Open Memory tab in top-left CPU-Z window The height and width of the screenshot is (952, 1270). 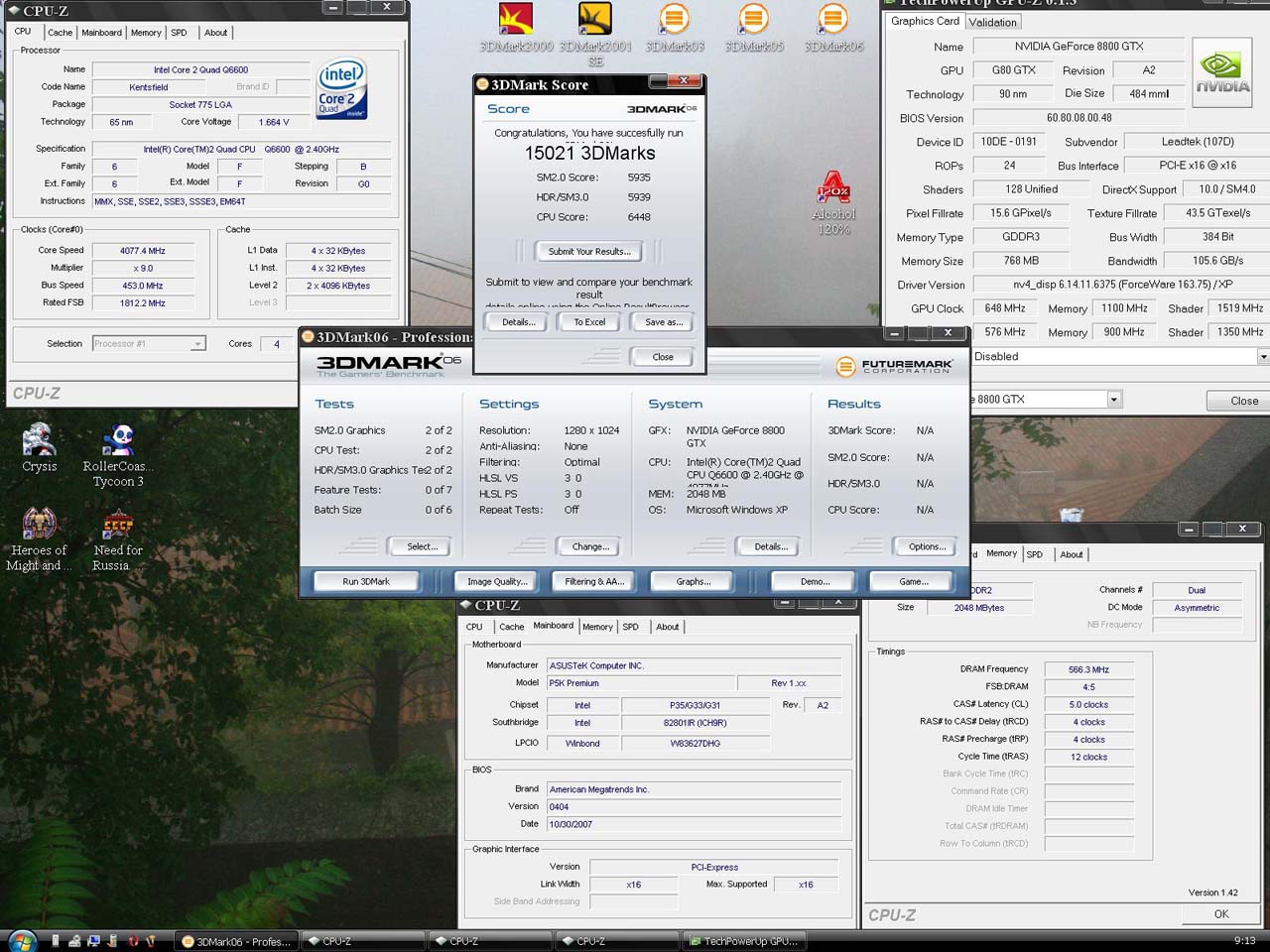tap(146, 33)
